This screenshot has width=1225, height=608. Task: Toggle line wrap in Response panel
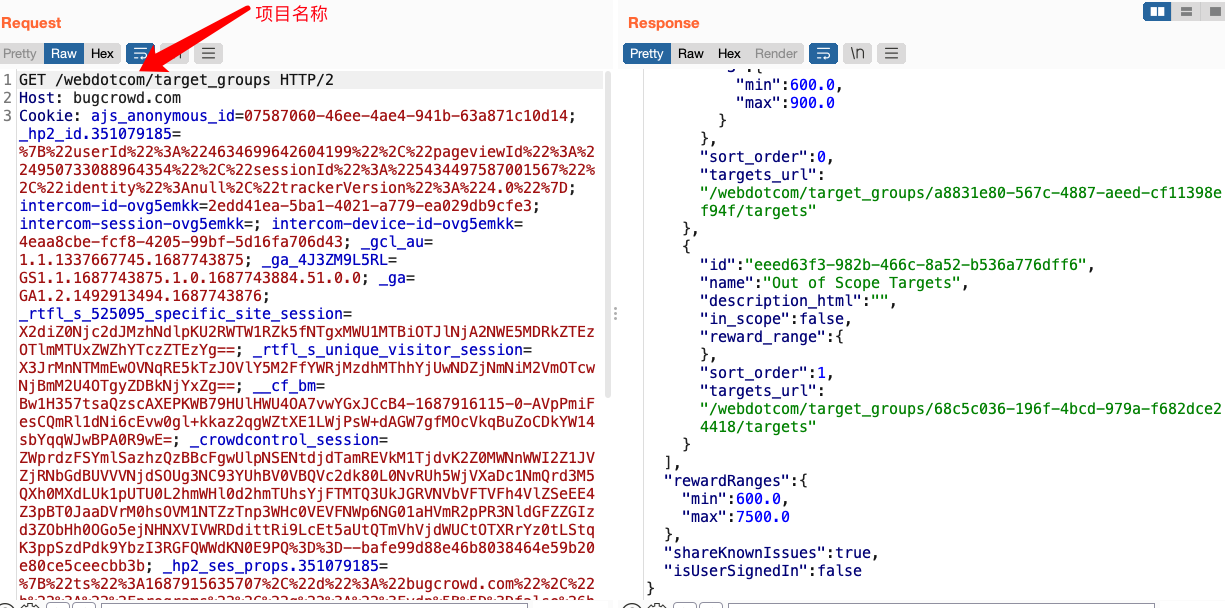823,53
